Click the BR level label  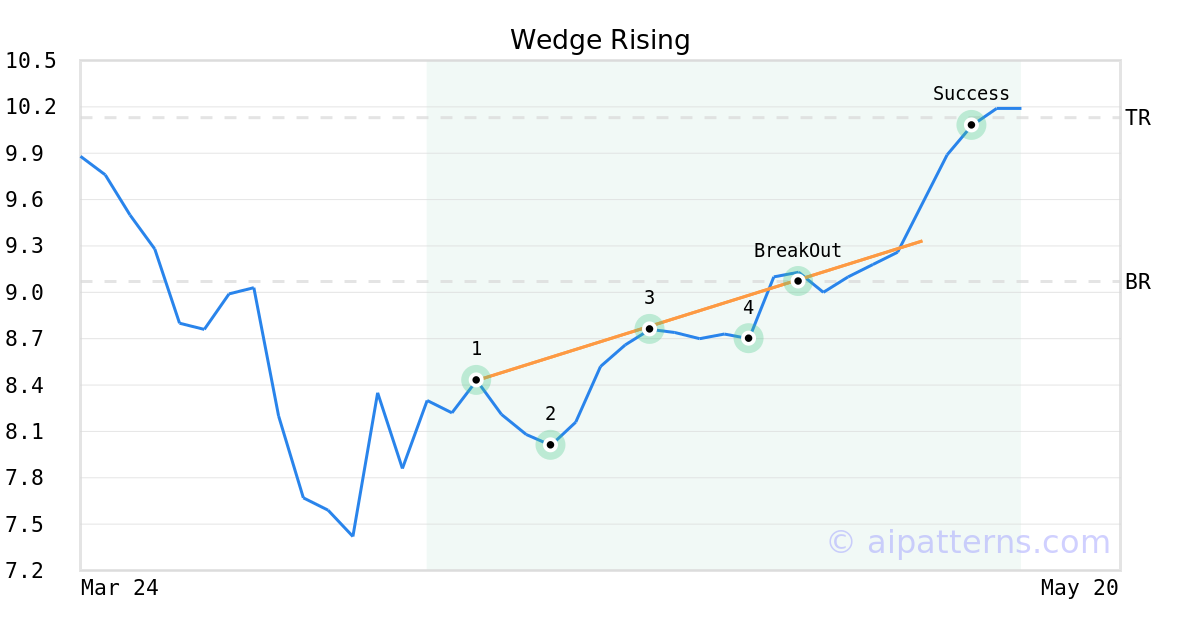(x=1138, y=282)
